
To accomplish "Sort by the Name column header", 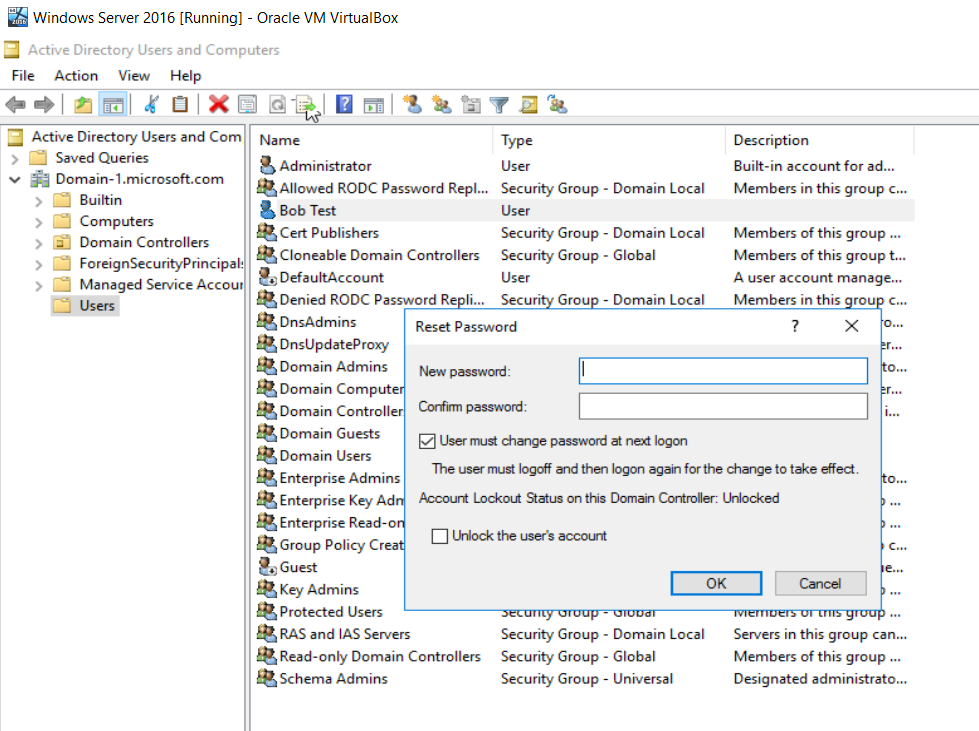I will click(373, 140).
